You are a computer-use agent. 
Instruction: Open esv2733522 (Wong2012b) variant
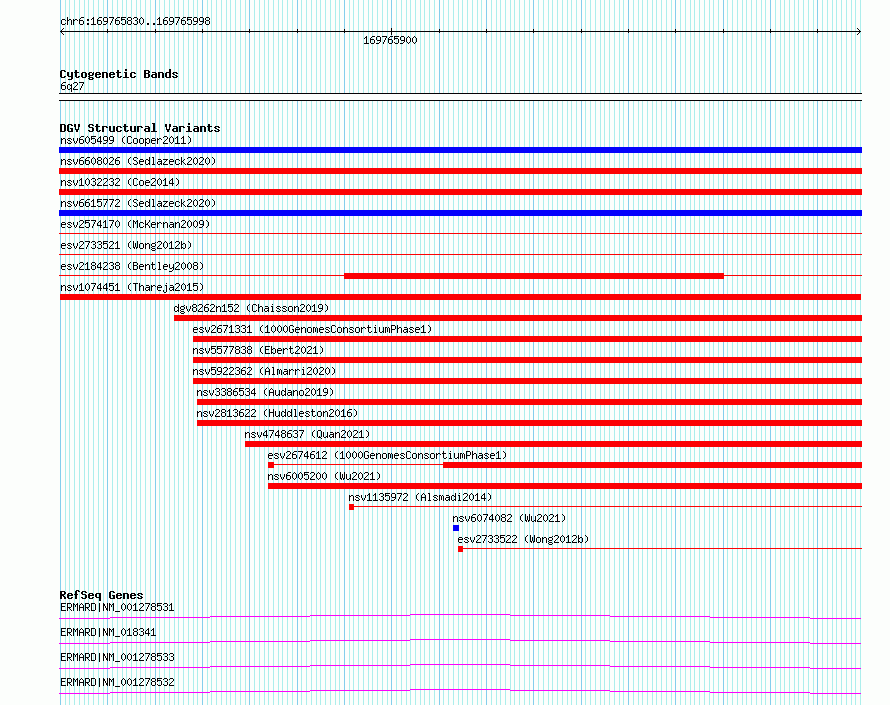pyautogui.click(x=523, y=539)
